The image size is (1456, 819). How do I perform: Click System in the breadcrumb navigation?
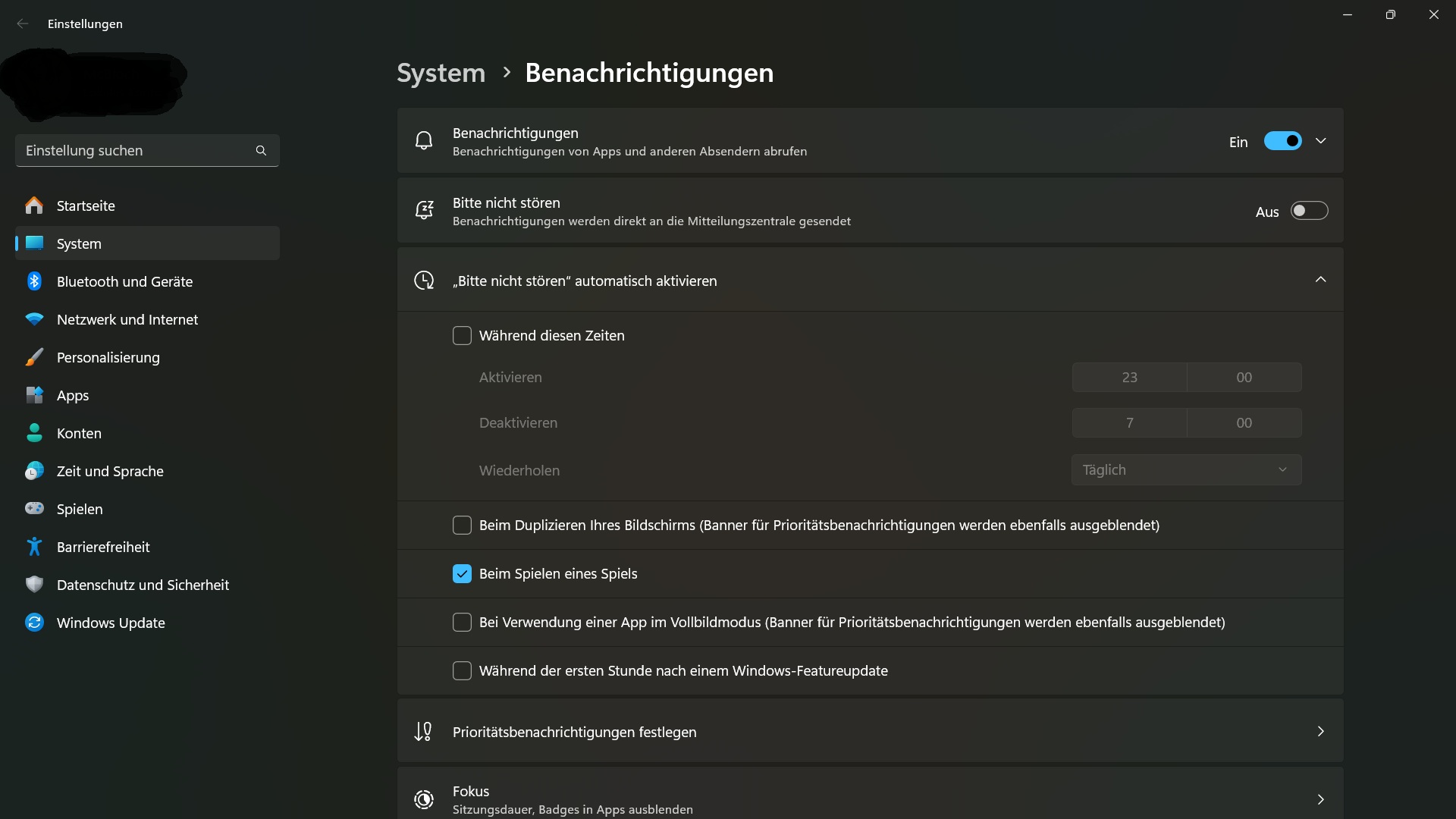pos(440,72)
